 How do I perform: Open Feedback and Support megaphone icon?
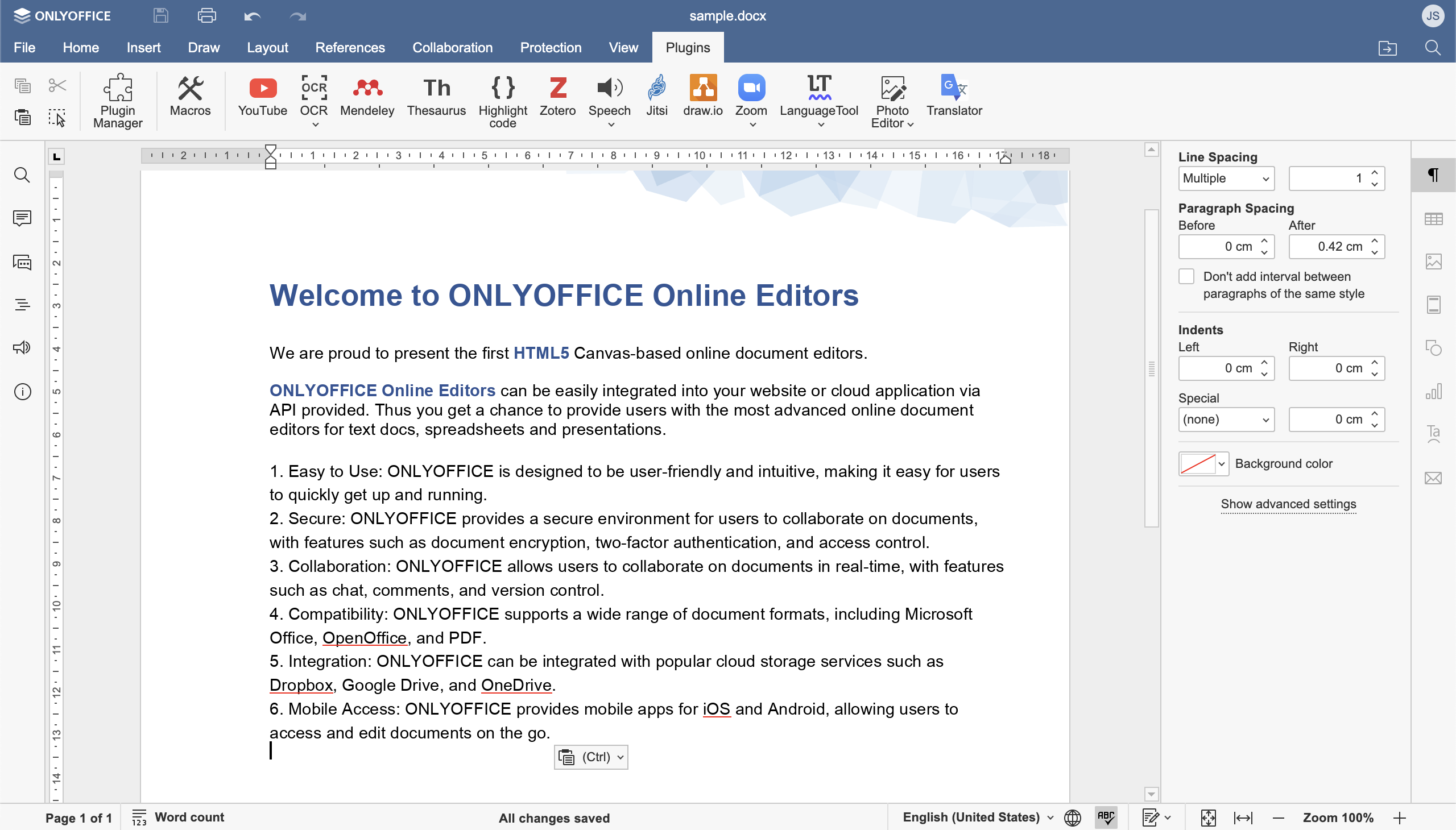22,348
